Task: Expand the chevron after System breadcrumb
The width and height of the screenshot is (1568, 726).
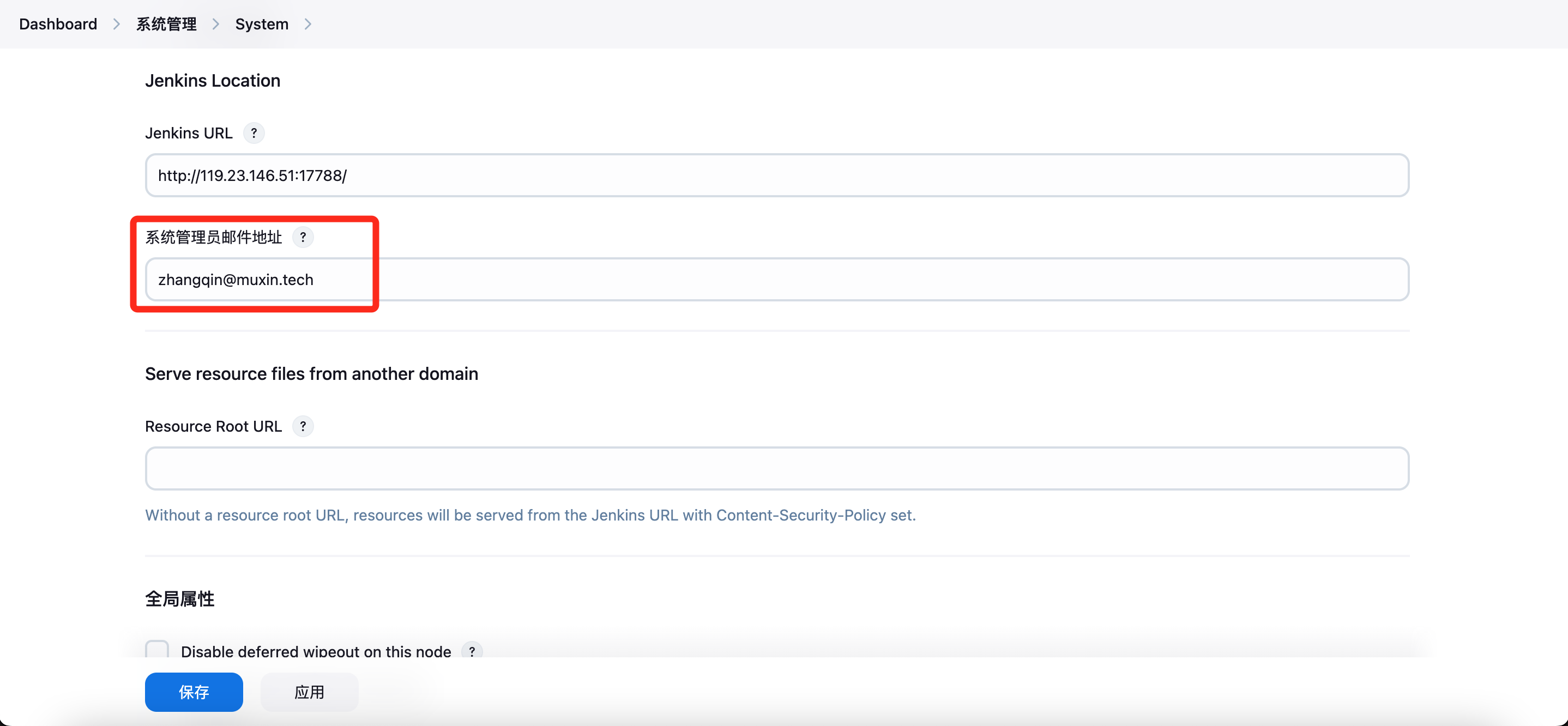Action: tap(308, 24)
